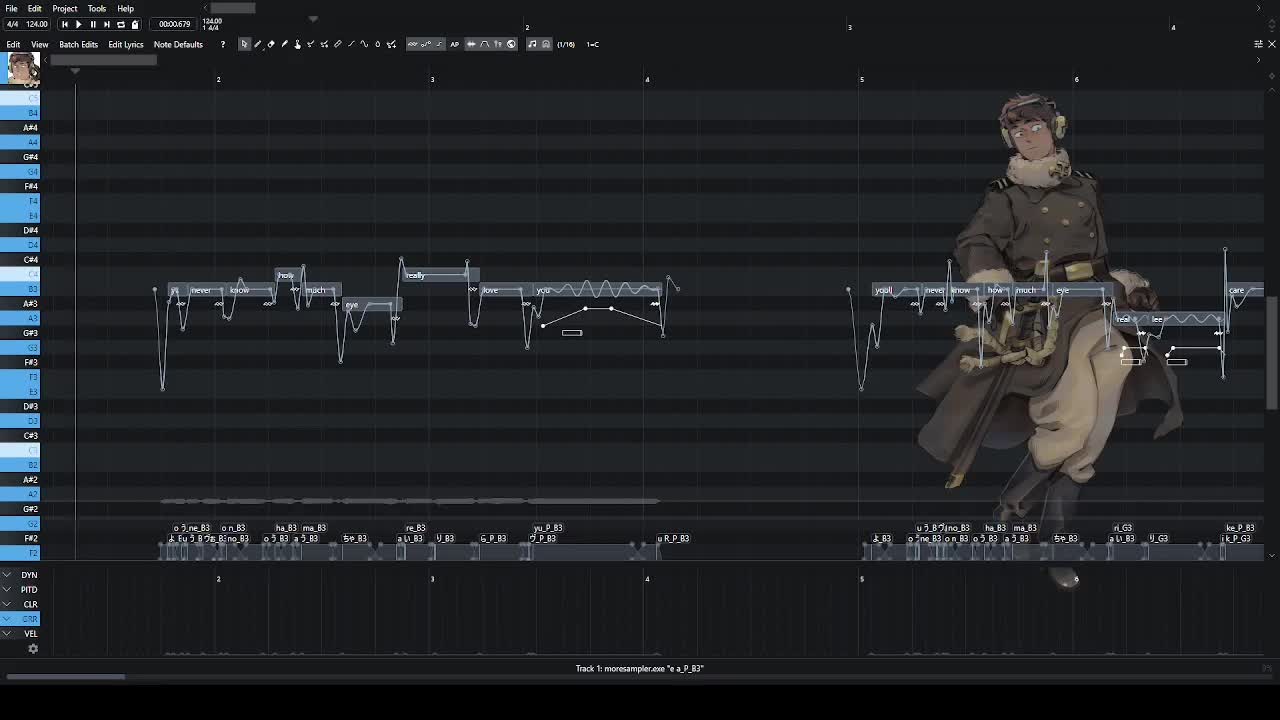Toggle the globe icon button
The width and height of the screenshot is (1280, 720).
pyautogui.click(x=511, y=44)
